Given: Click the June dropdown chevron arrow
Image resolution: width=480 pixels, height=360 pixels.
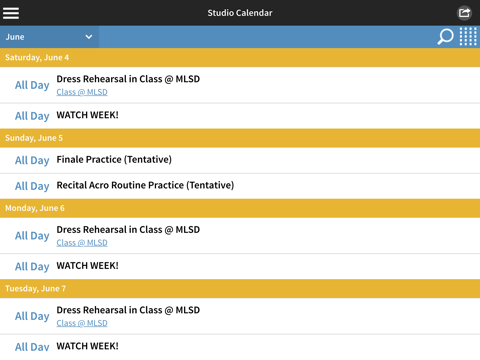Looking at the screenshot, I should pos(89,37).
